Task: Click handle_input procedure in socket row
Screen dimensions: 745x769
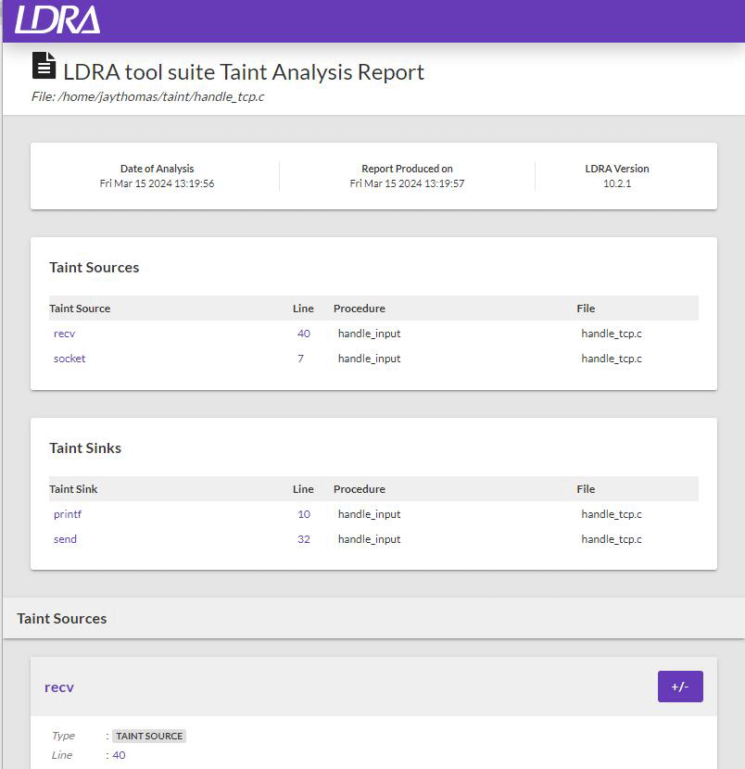Action: click(x=369, y=359)
